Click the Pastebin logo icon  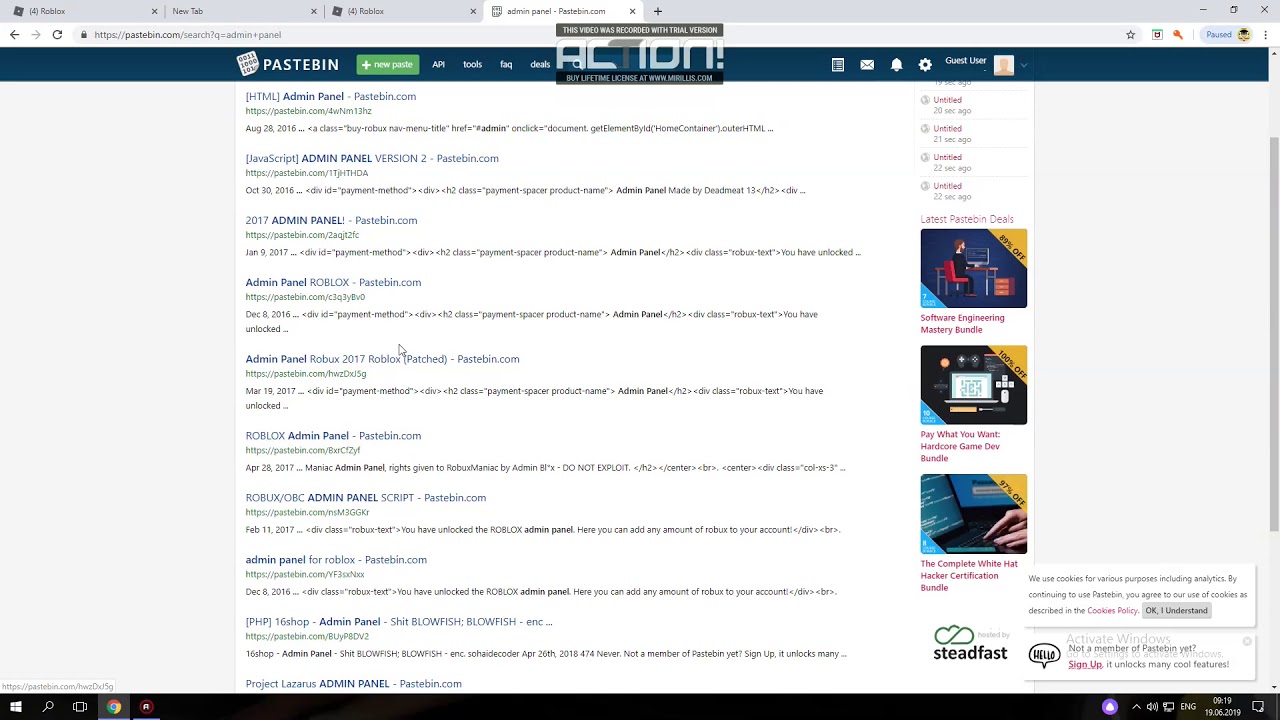[x=247, y=64]
